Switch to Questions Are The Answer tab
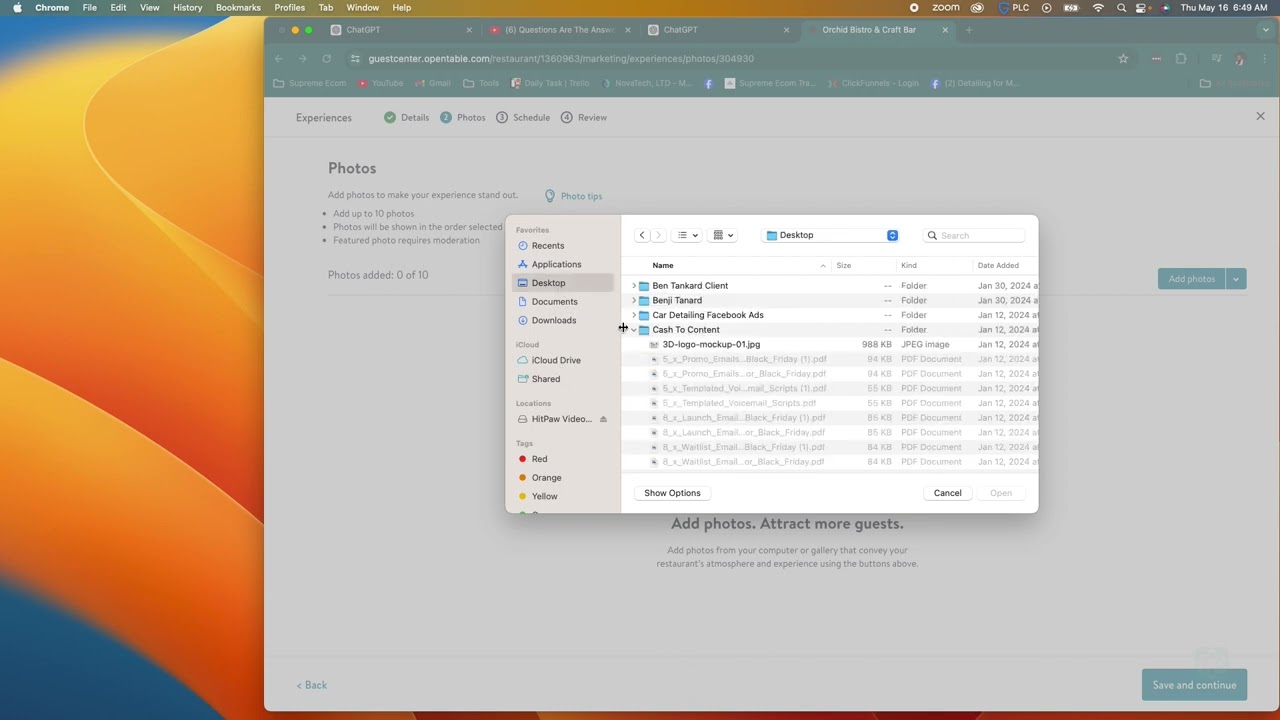This screenshot has width=1280, height=720. tap(558, 30)
